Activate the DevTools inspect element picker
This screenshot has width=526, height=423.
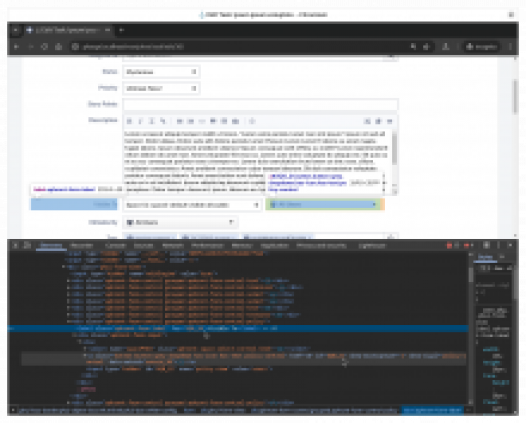click(15, 246)
